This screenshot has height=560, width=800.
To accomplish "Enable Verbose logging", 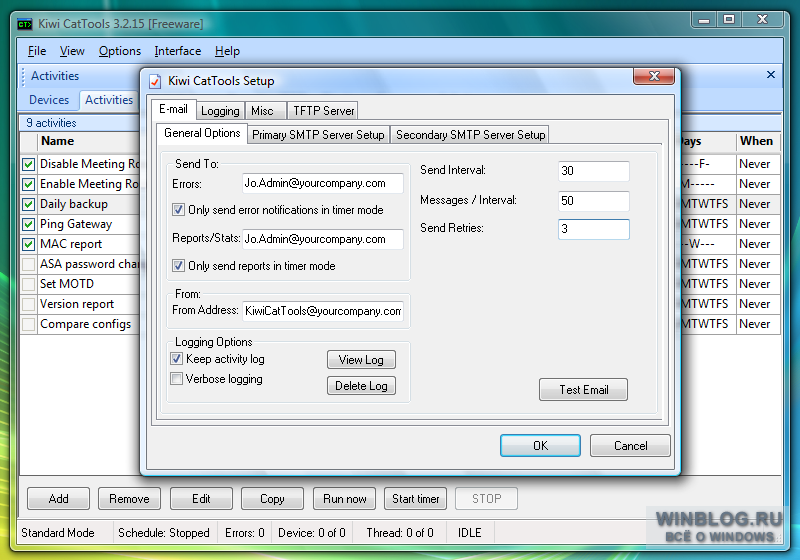I will 177,378.
